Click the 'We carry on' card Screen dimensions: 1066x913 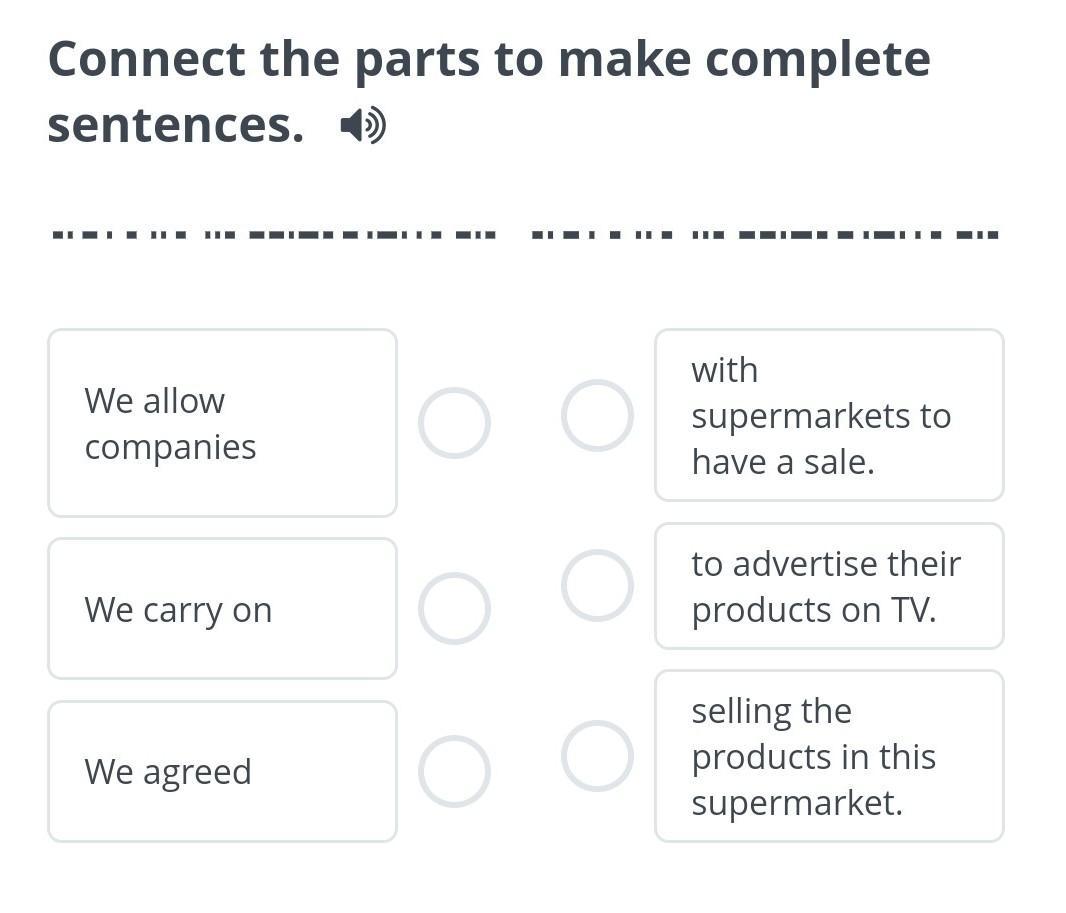[x=222, y=608]
